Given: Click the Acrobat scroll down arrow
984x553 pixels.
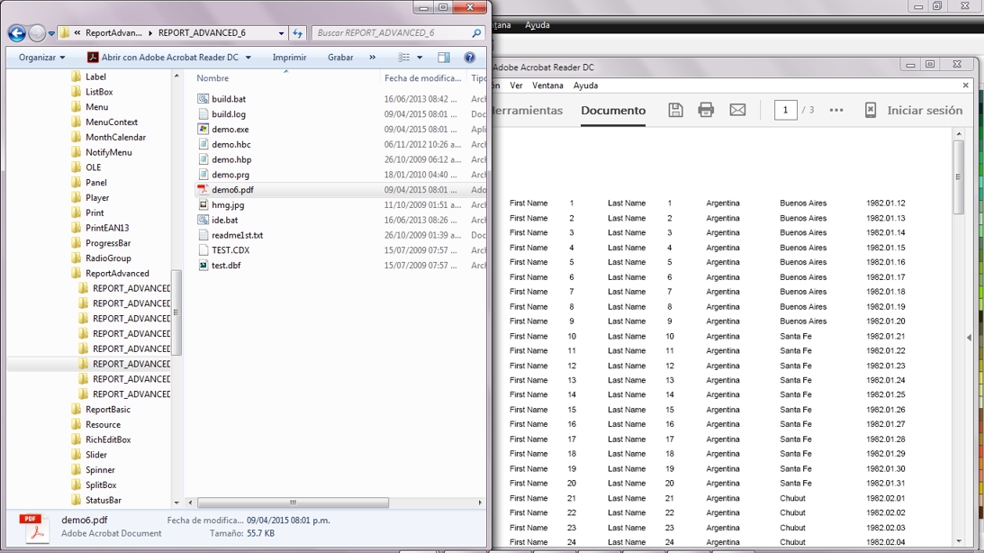Looking at the screenshot, I should (958, 541).
